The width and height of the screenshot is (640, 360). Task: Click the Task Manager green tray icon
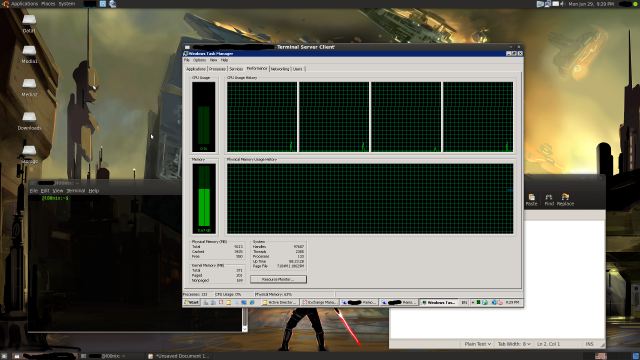click(478, 302)
